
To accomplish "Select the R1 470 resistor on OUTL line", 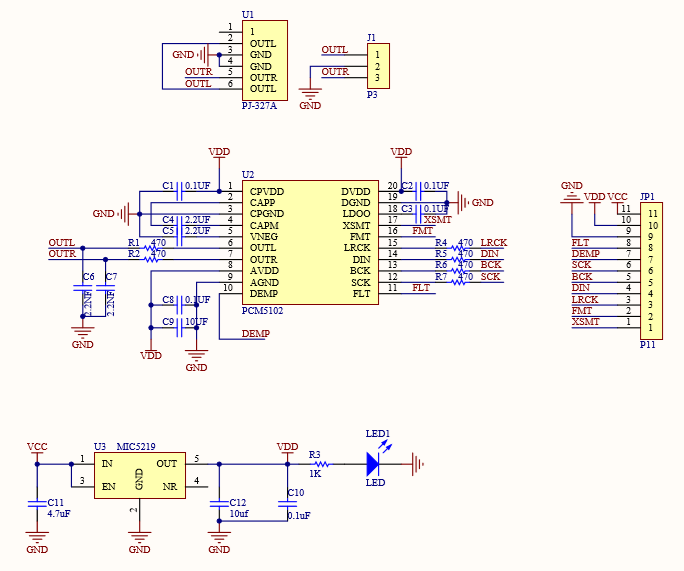I will [153, 244].
